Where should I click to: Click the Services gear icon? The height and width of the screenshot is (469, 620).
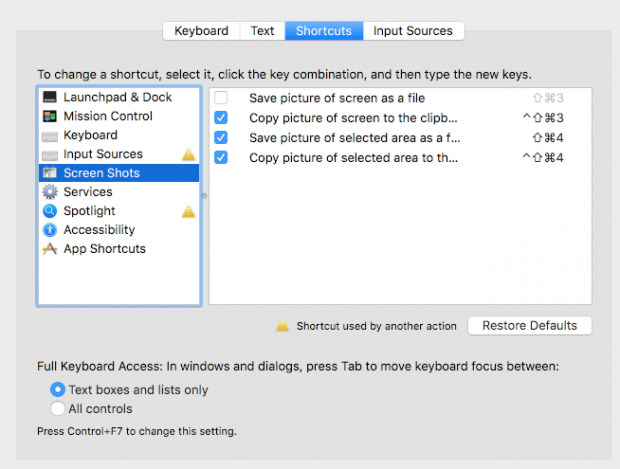[50, 192]
